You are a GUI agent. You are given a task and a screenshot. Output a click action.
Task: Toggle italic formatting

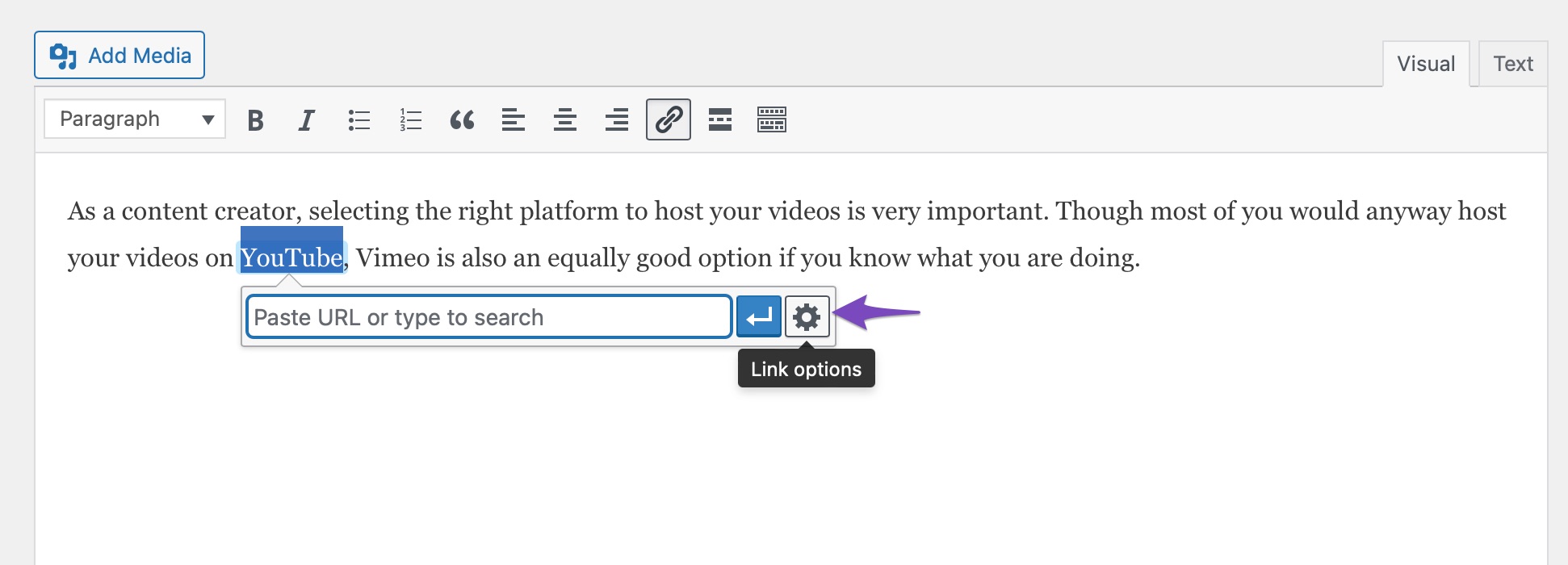[x=306, y=120]
